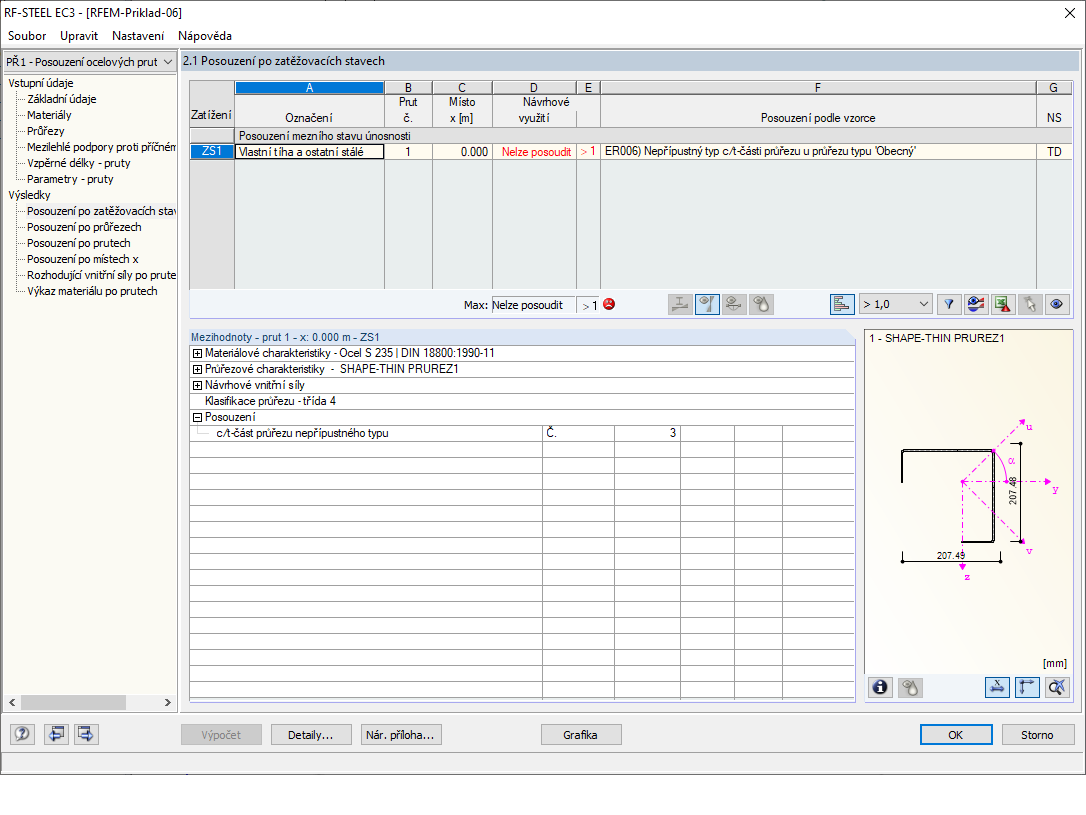Click the red sad face status icon

[609, 304]
